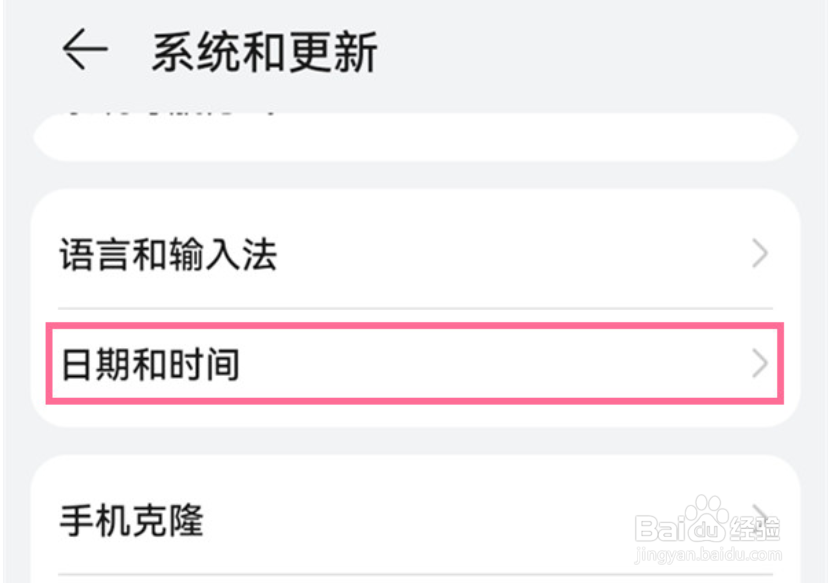Open 语言和输入法 settings label
The image size is (828, 583).
168,256
